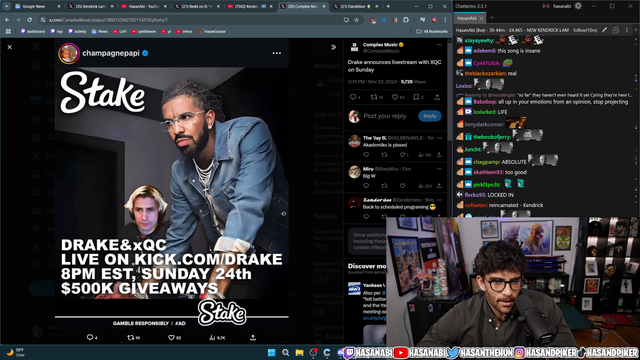Open the more menu on the 'Akademiks is pissed' reply
The image size is (640, 360).
[439, 138]
